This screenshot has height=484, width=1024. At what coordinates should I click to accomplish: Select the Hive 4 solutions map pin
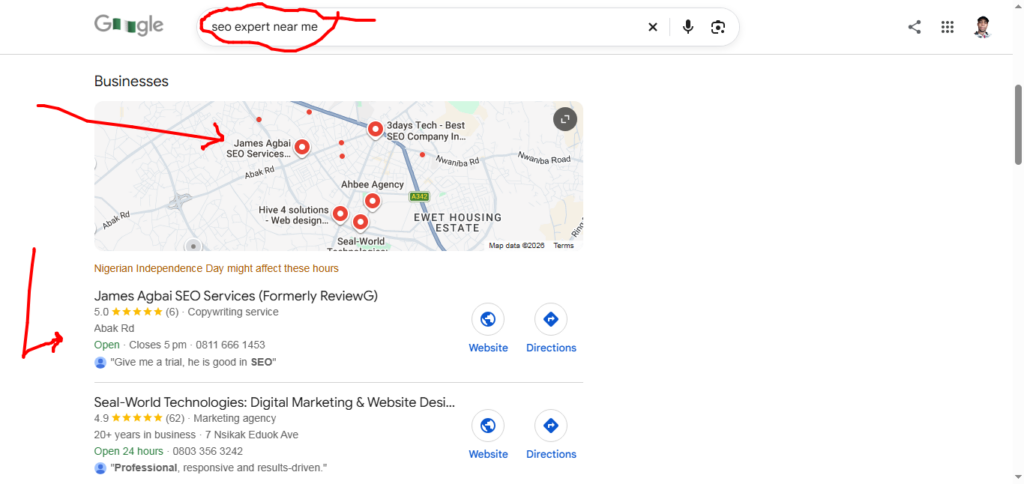(x=340, y=214)
